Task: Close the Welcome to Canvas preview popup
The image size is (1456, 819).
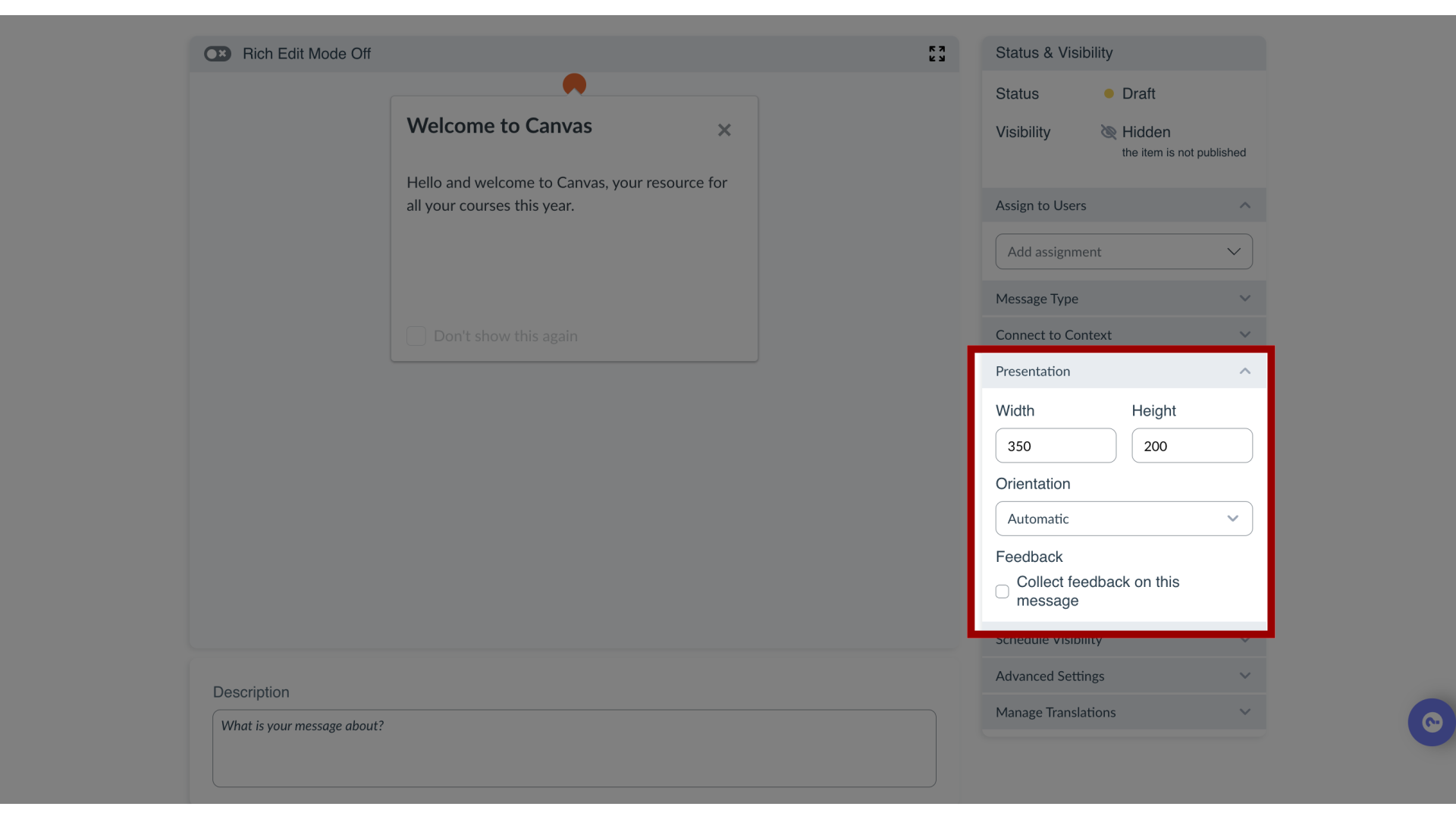Action: [x=724, y=130]
